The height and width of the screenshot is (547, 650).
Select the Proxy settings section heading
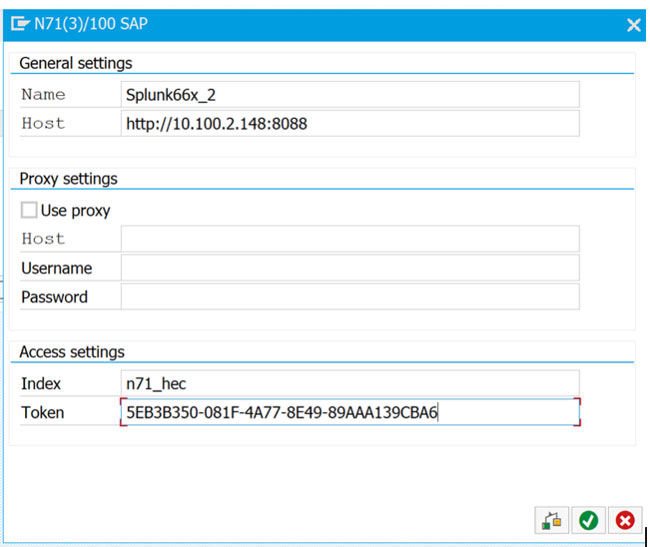[68, 179]
